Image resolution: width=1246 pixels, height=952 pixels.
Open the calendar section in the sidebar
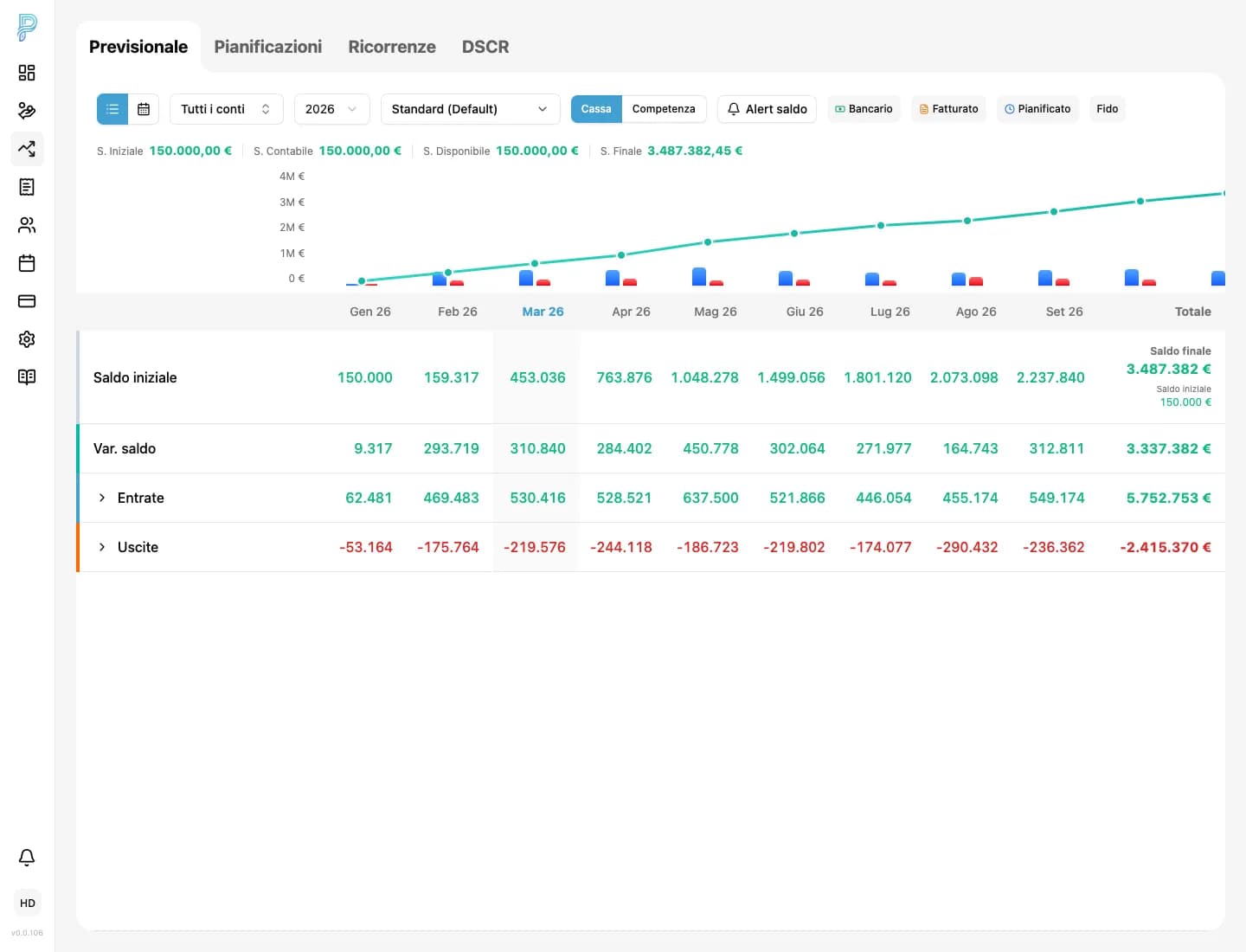point(26,263)
